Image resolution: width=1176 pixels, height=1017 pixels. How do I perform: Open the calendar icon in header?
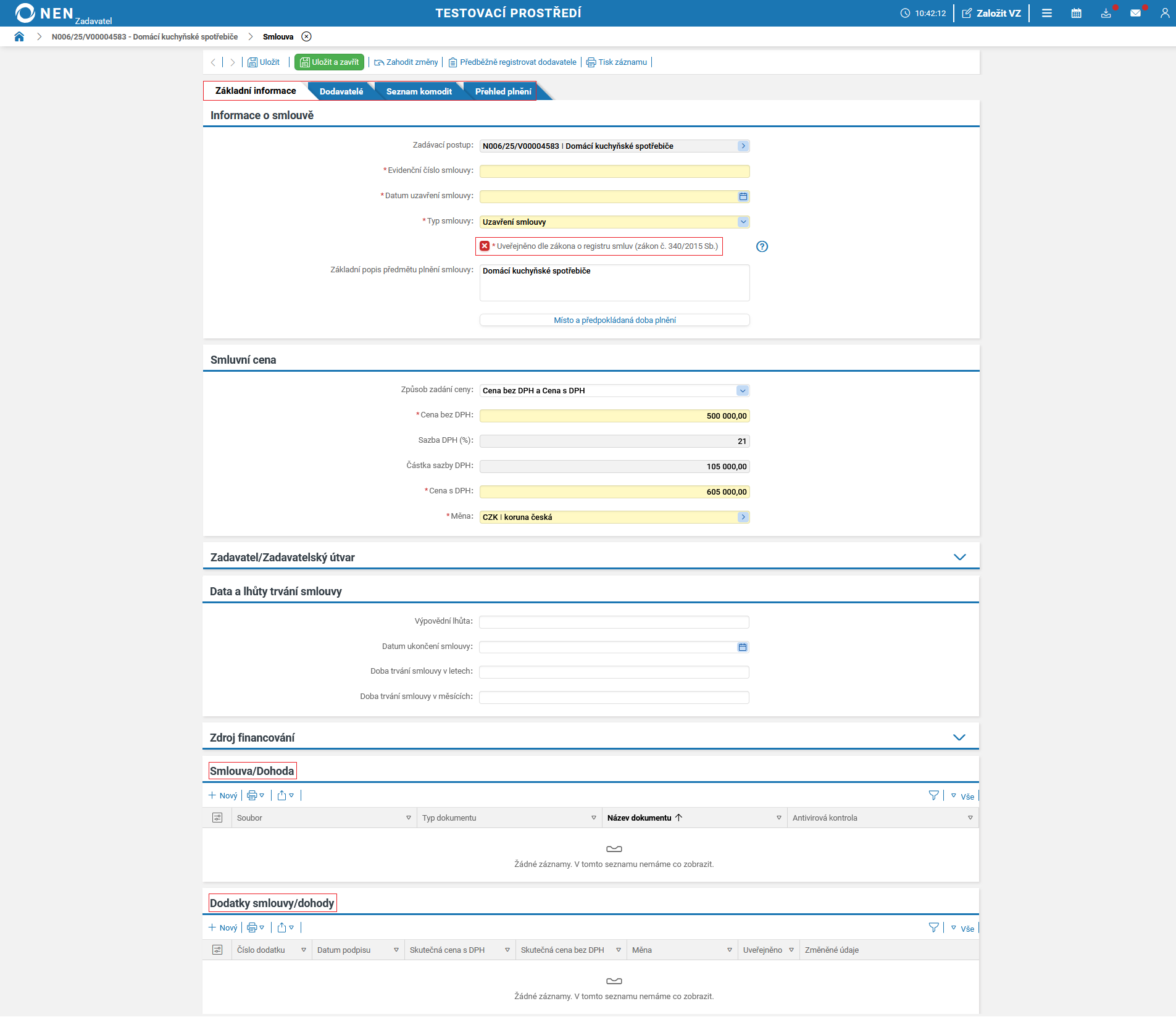point(1077,13)
